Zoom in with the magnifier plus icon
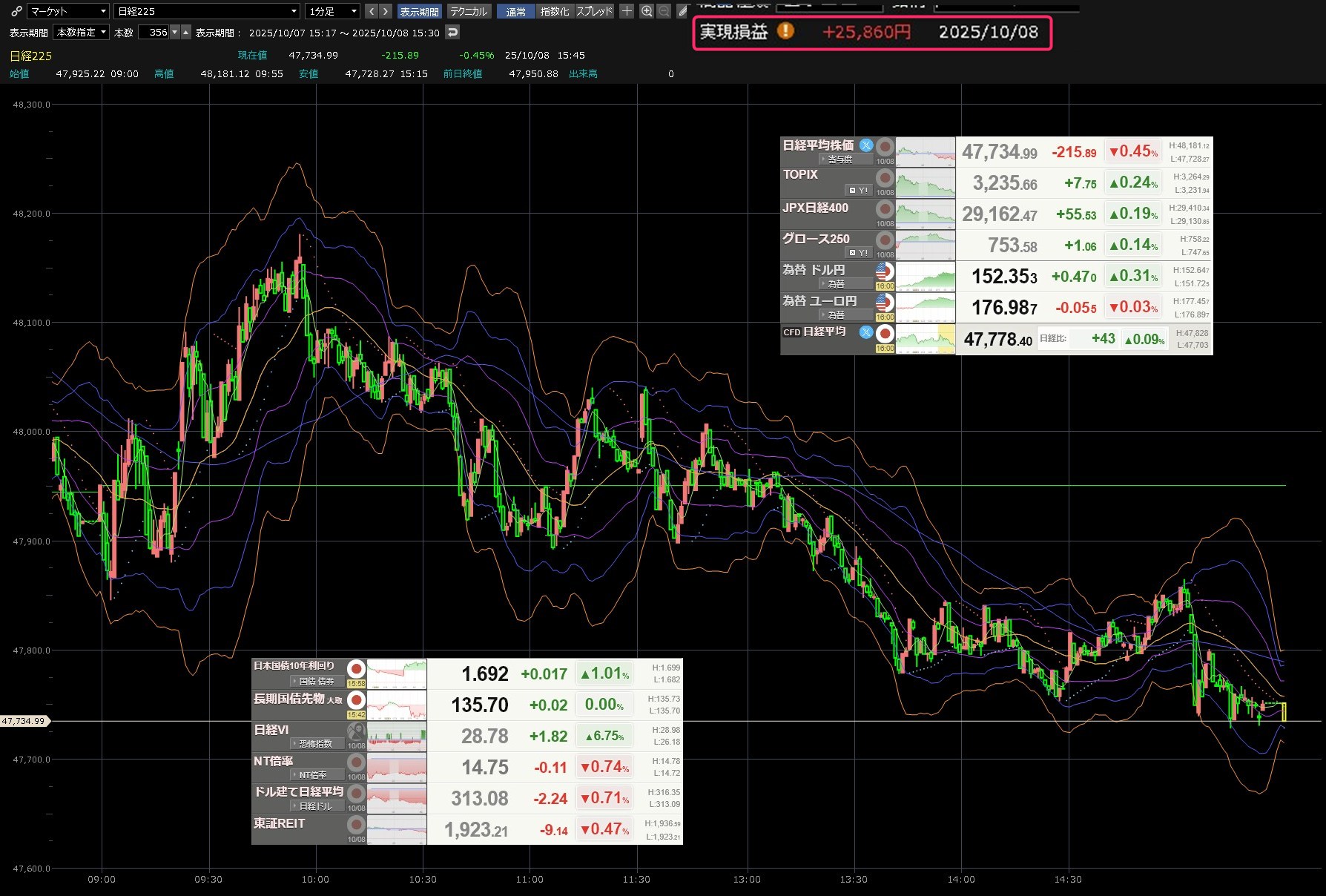Screen dimensions: 1326x896 (x=646, y=11)
